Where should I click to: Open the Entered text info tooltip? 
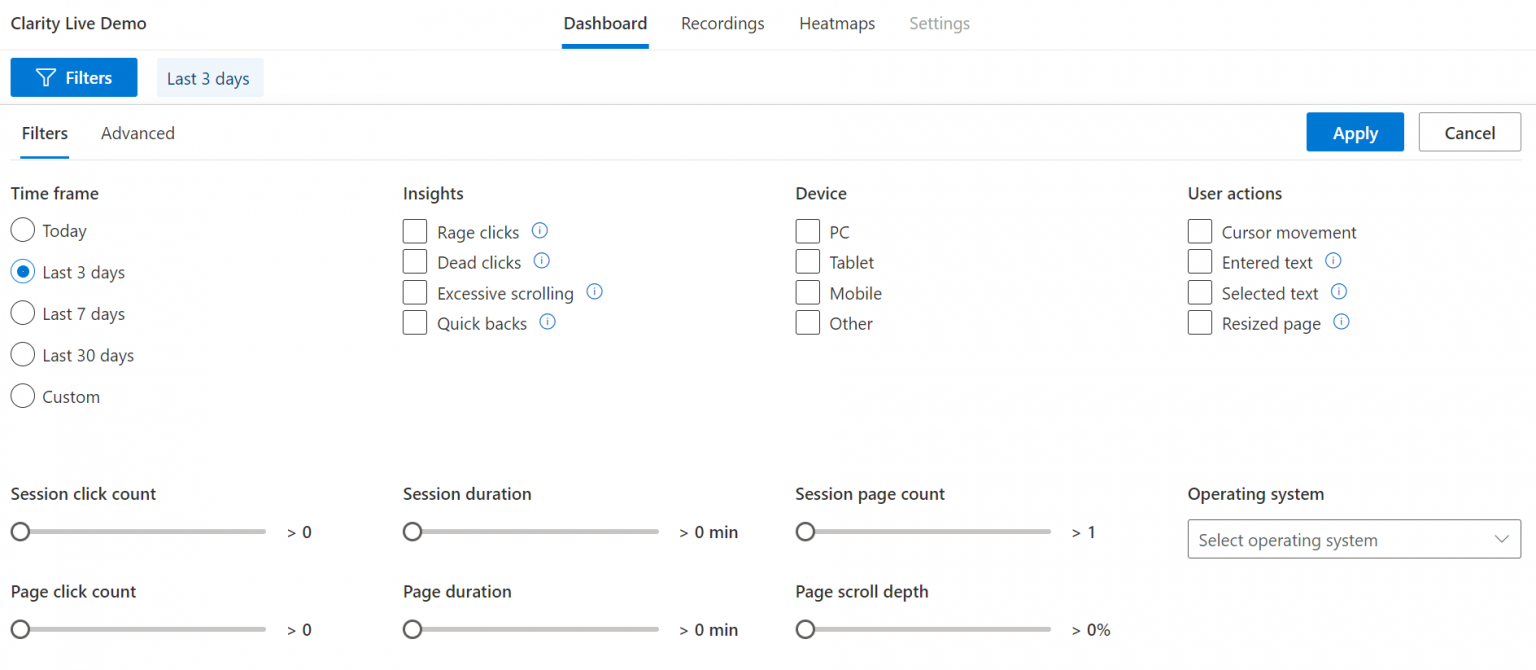tap(1332, 261)
